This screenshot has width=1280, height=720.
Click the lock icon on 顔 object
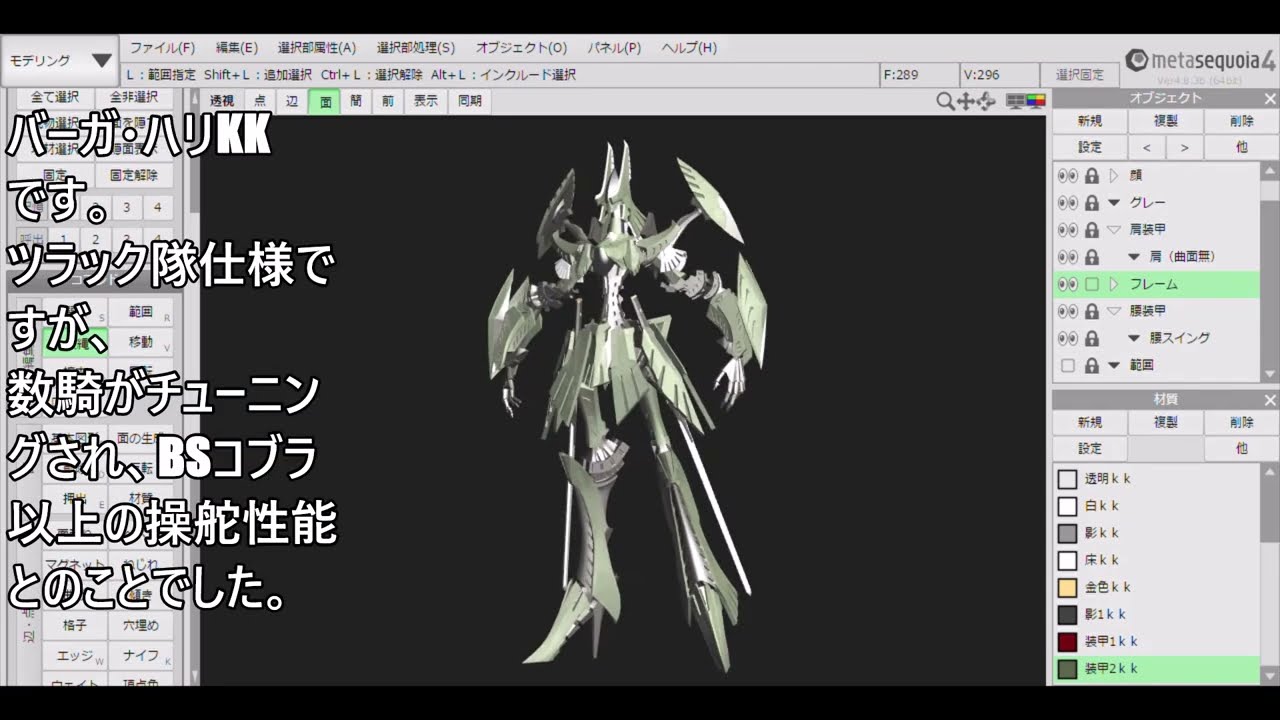[x=1092, y=175]
